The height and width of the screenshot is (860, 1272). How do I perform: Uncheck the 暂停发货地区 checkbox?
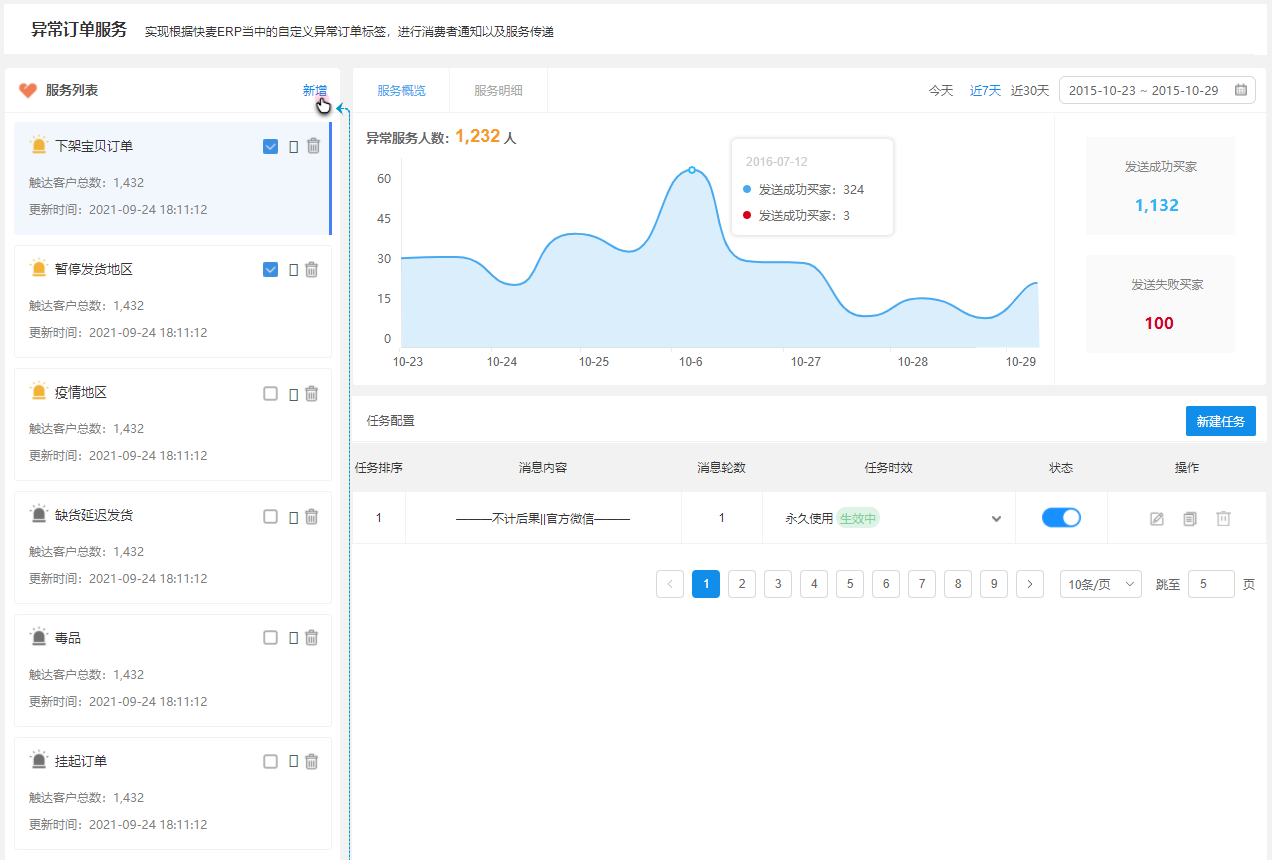[x=270, y=269]
